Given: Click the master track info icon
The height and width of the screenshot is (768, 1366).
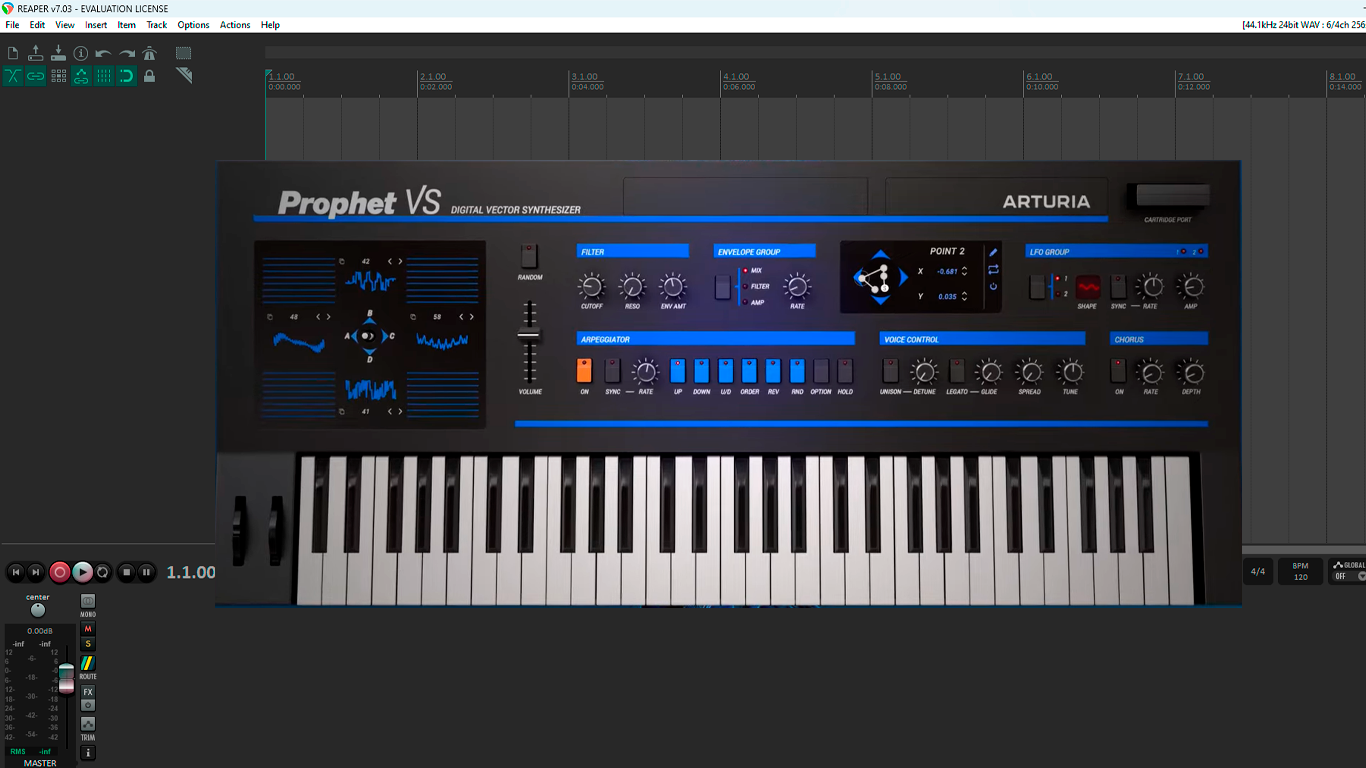Looking at the screenshot, I should point(88,752).
